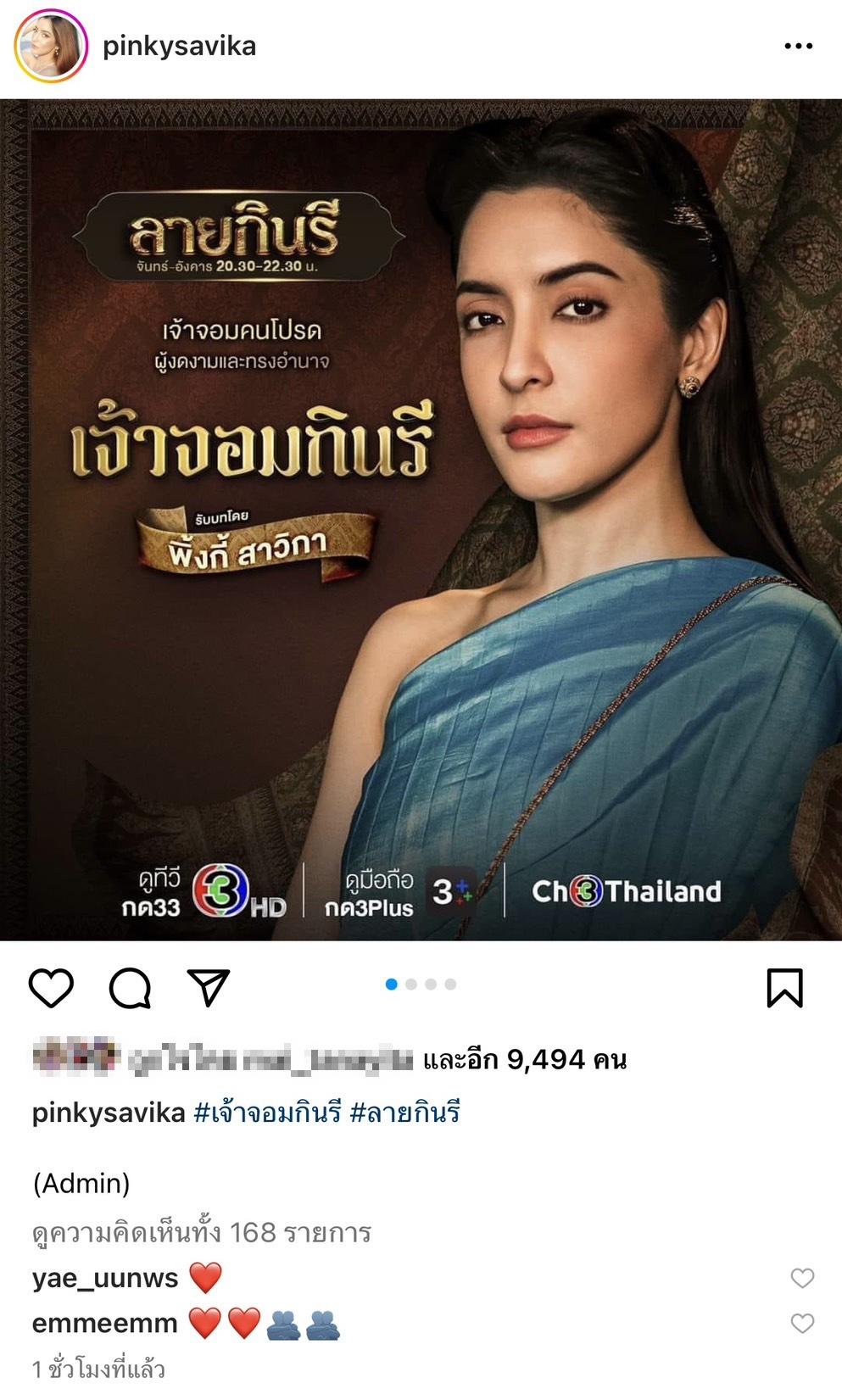Viewport: 842px width, 1400px height.
Task: Open comments via speech bubble icon
Action: tap(130, 988)
